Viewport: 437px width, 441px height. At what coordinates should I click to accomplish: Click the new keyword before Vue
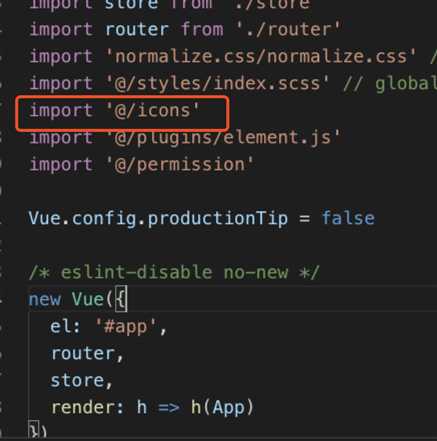coord(45,300)
